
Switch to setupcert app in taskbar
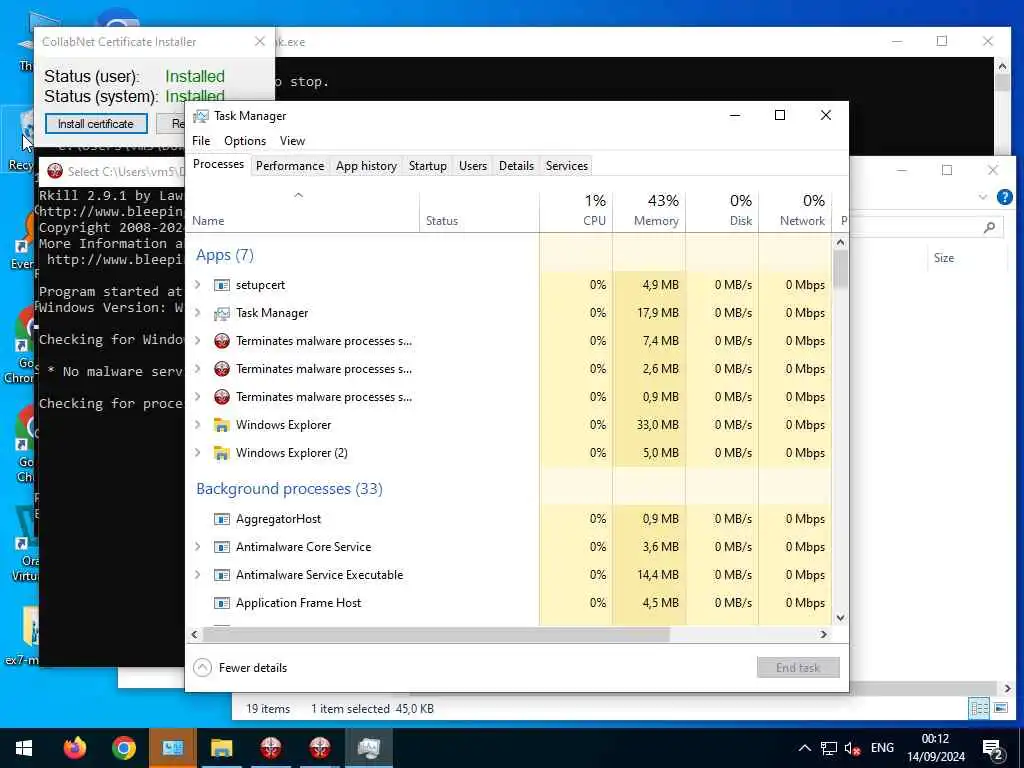[x=172, y=748]
